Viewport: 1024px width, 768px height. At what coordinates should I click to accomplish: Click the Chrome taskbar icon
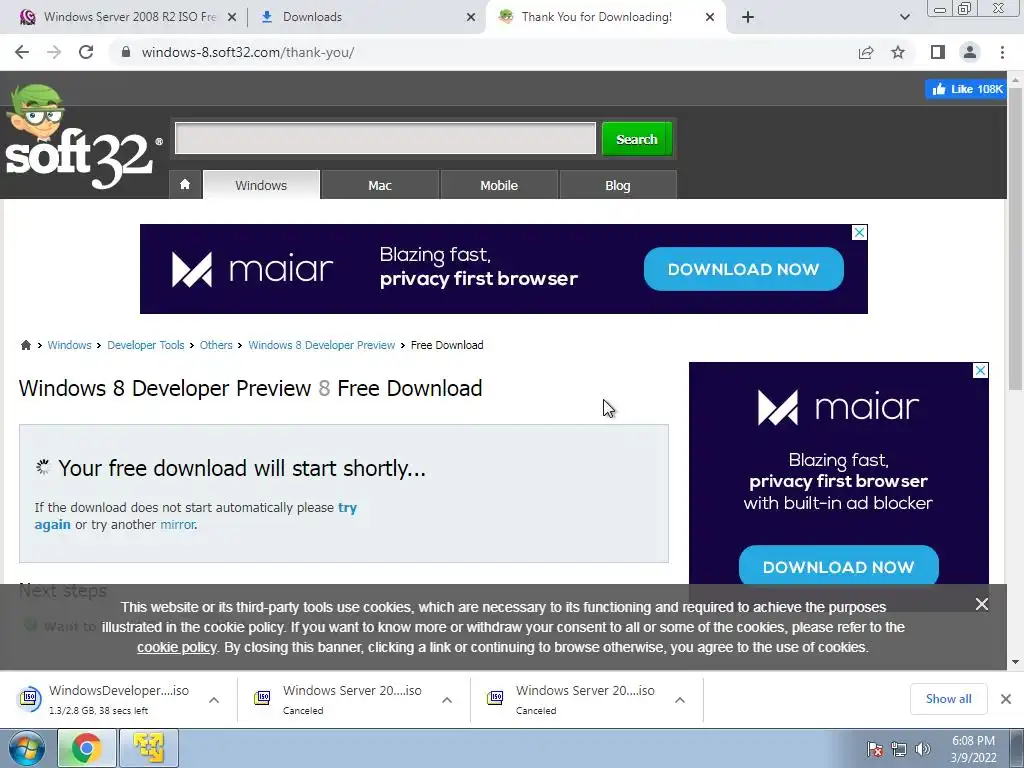coord(87,748)
